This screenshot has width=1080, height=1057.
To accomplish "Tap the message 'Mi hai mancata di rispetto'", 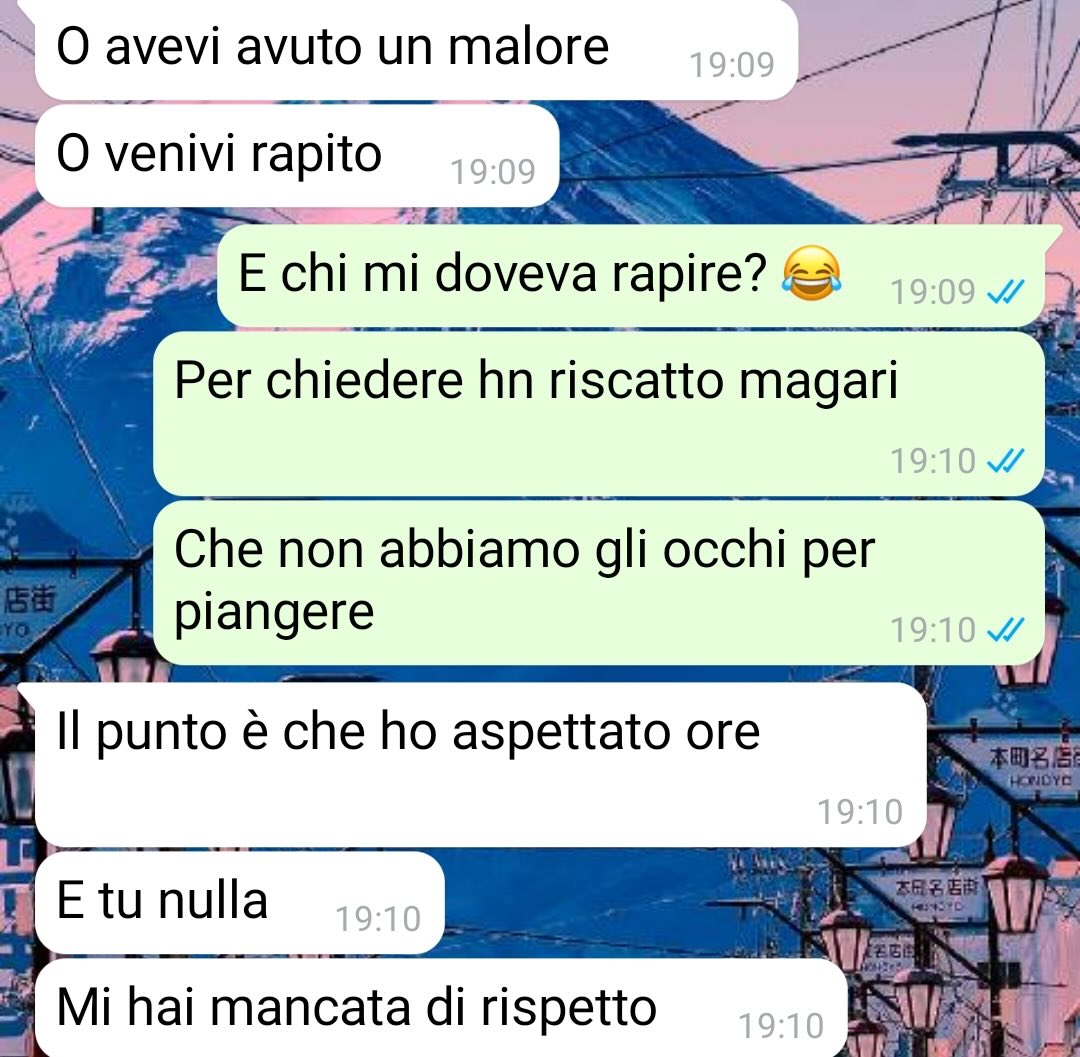I will click(x=441, y=1007).
